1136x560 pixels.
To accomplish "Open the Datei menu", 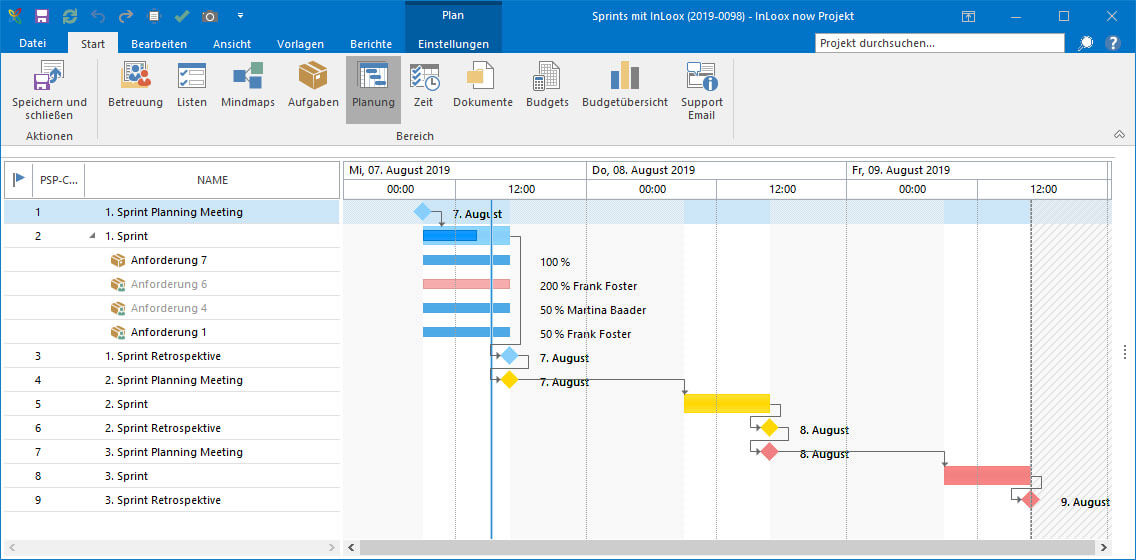I will (x=33, y=43).
